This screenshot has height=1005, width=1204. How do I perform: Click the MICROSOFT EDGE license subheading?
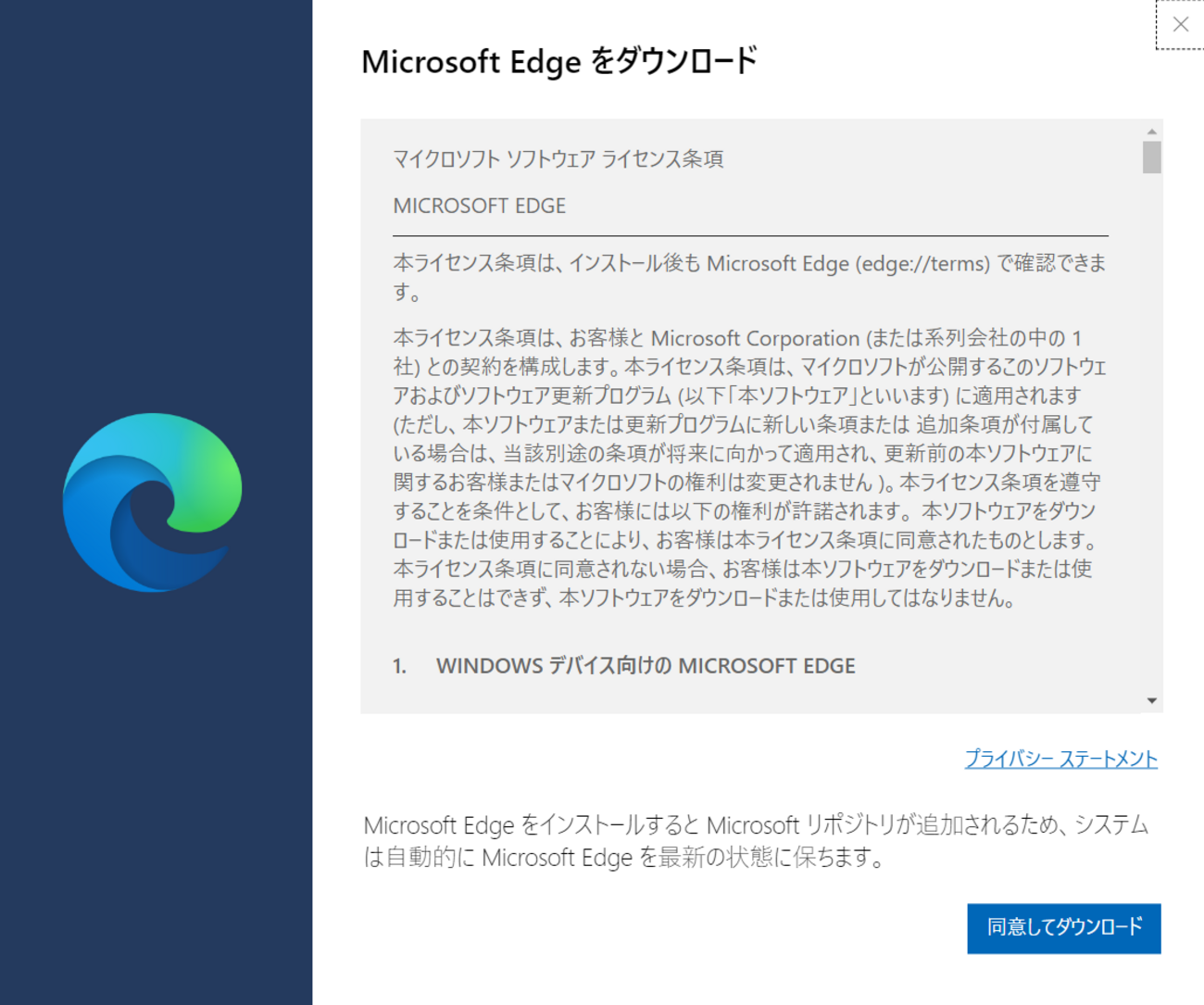(x=479, y=206)
